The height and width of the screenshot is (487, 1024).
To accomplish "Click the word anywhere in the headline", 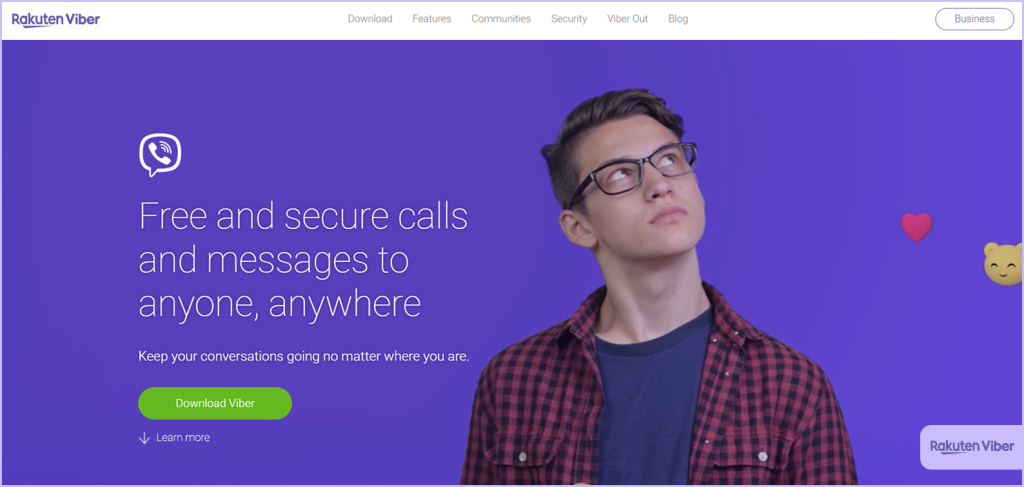I will pyautogui.click(x=345, y=304).
